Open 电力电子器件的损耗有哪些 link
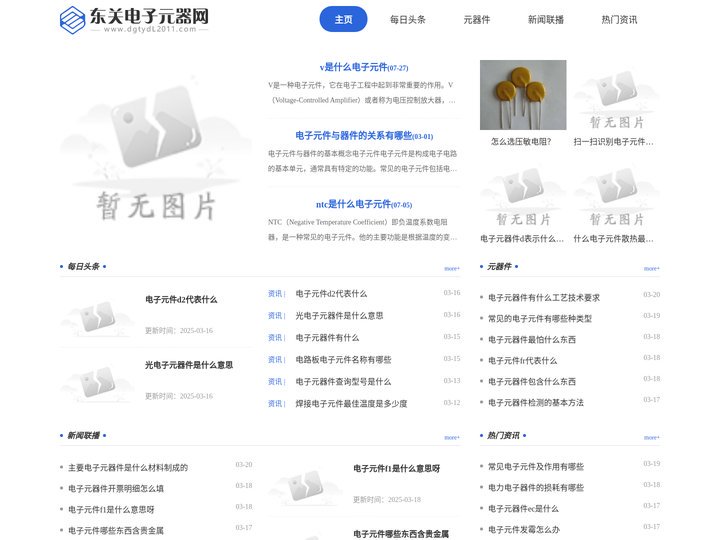The width and height of the screenshot is (720, 540). 536,488
